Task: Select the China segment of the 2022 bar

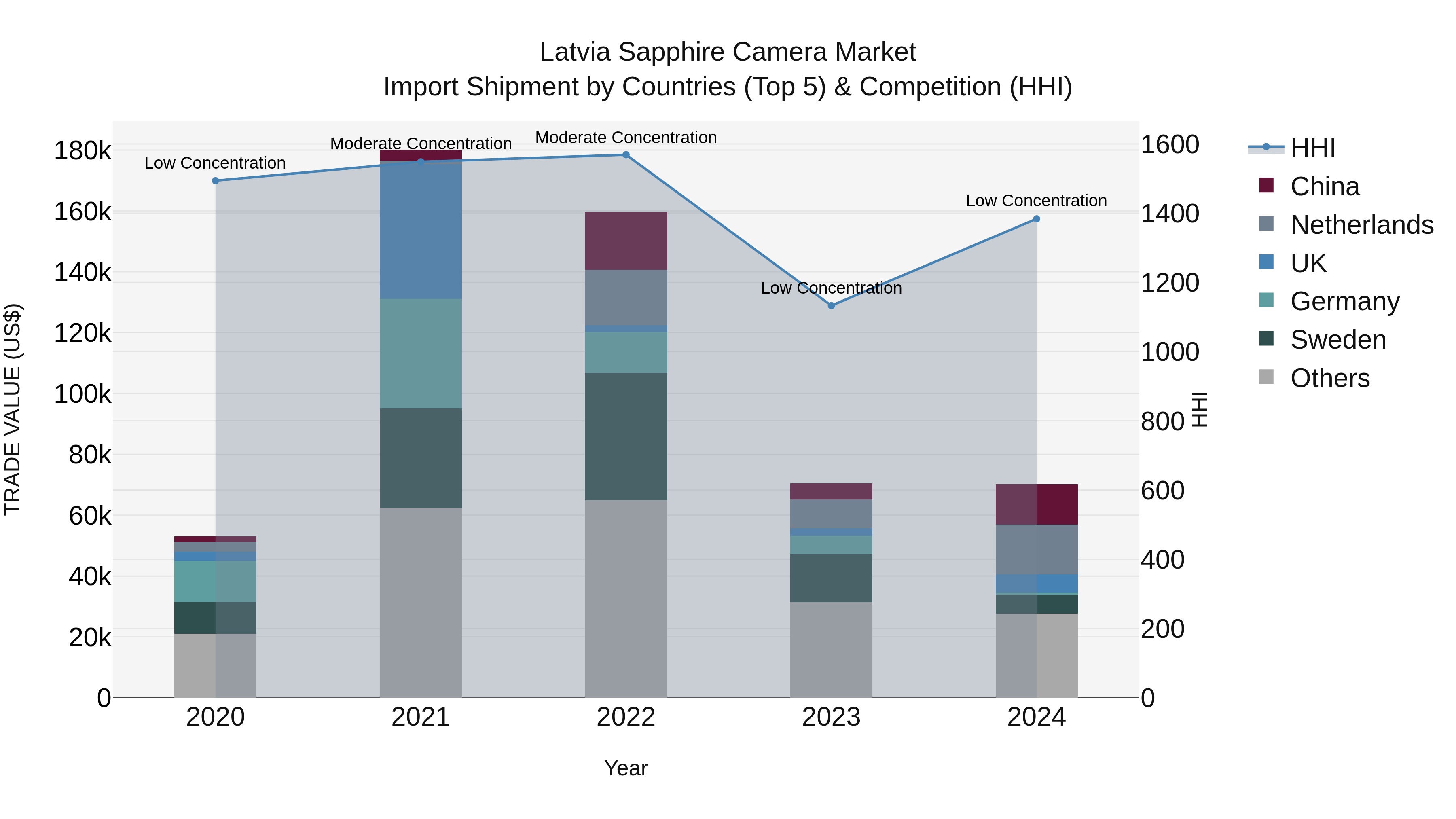Action: 626,241
